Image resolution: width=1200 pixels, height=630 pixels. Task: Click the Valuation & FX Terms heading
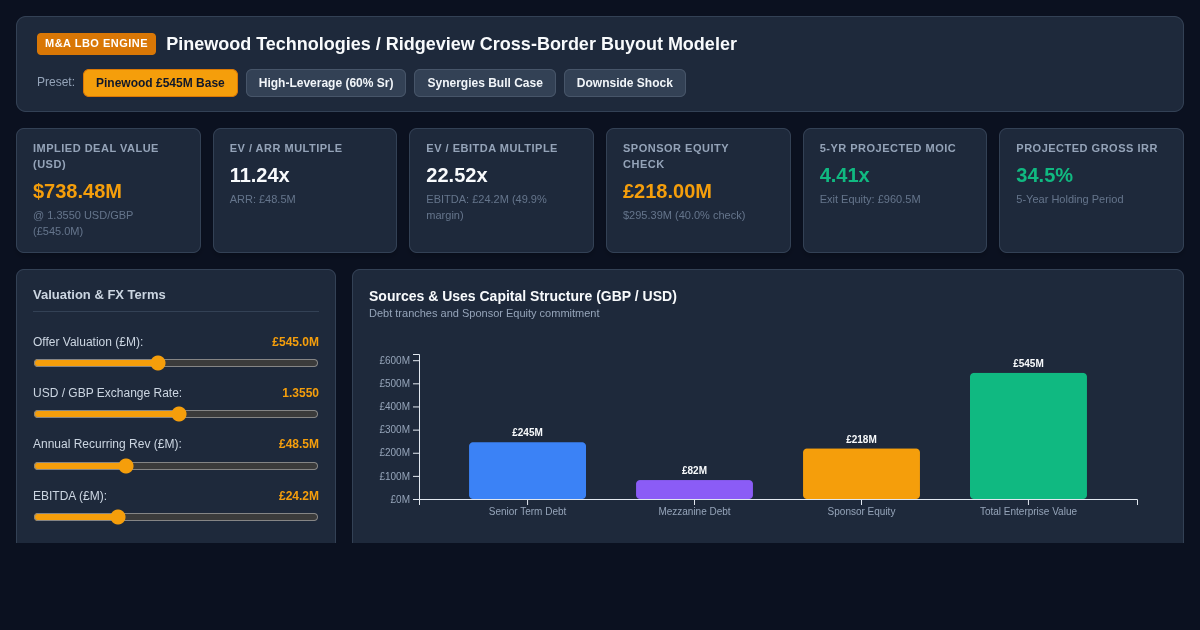click(x=99, y=295)
